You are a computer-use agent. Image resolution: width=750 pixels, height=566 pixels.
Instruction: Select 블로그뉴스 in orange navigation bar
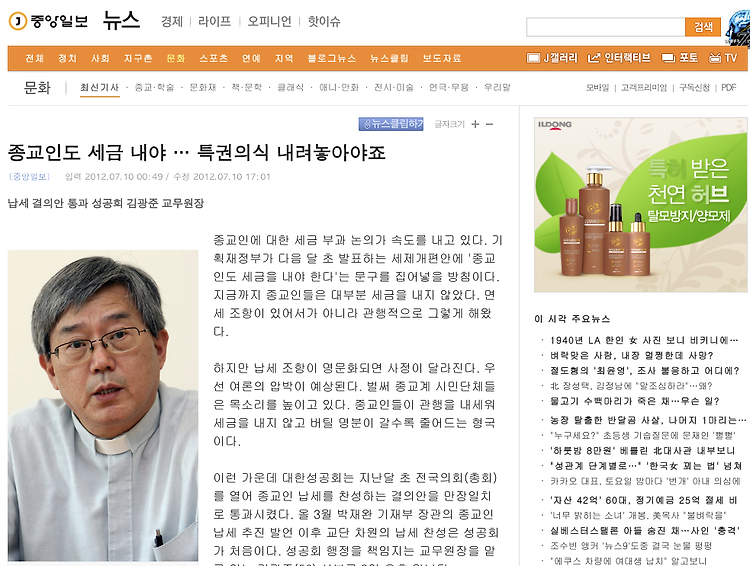[x=331, y=58]
